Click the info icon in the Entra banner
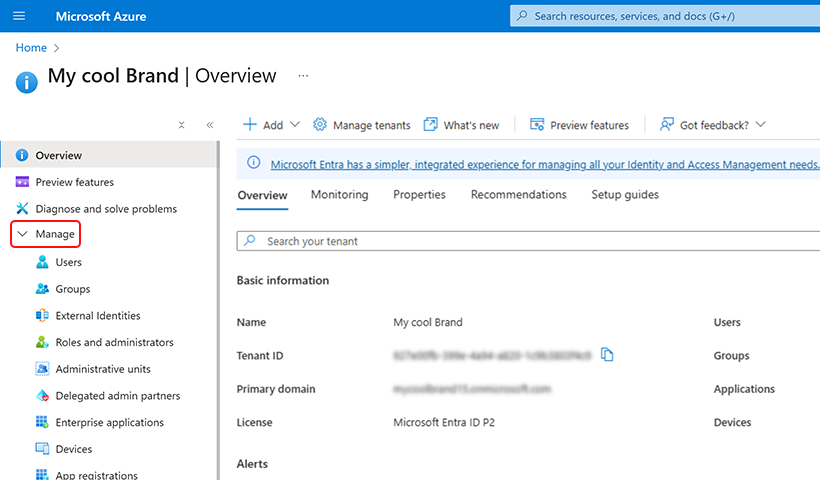Screen dimensions: 820x480 254,163
